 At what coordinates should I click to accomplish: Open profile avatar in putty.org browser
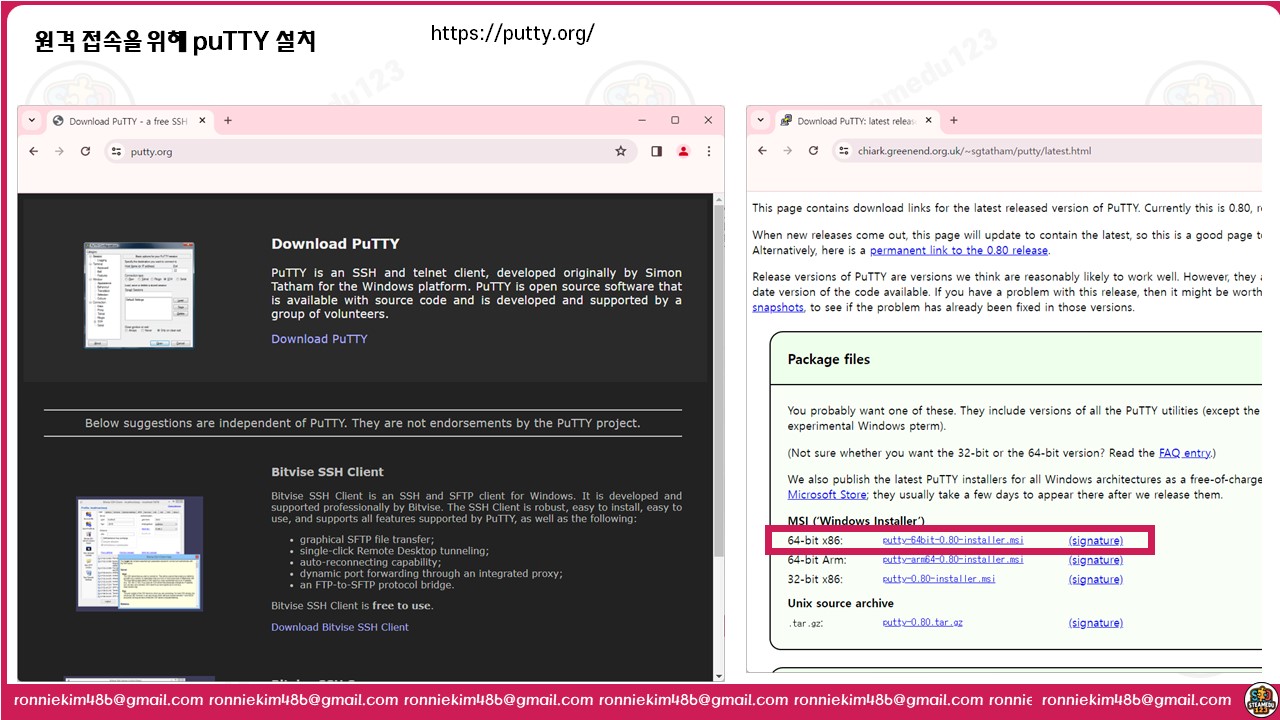click(683, 151)
